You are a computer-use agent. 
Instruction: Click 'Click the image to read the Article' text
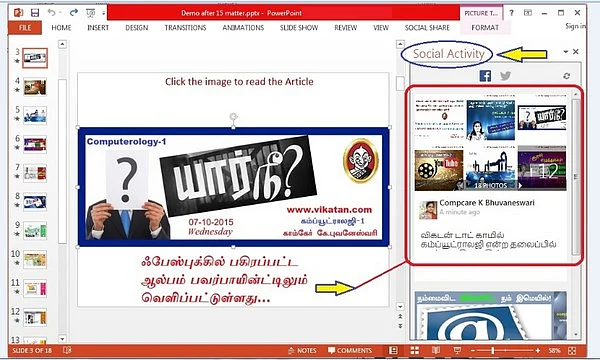239,81
